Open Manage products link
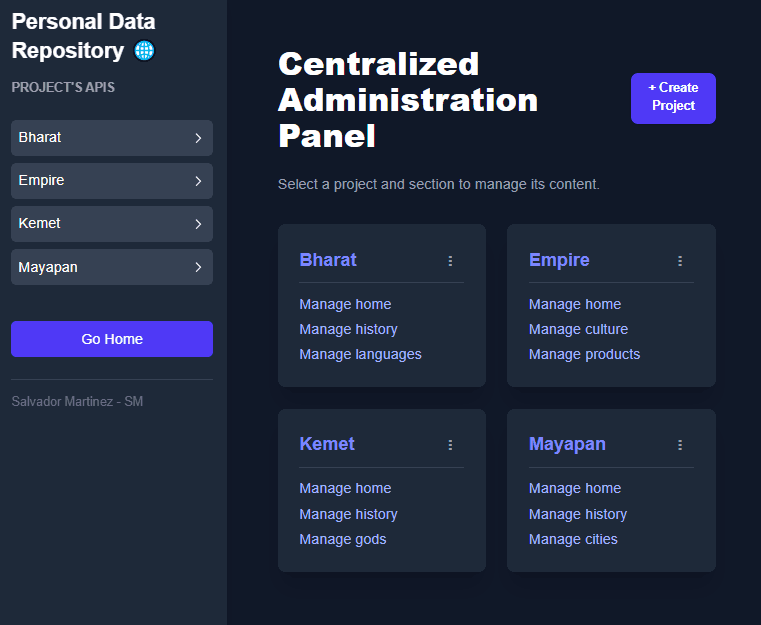 coord(584,355)
